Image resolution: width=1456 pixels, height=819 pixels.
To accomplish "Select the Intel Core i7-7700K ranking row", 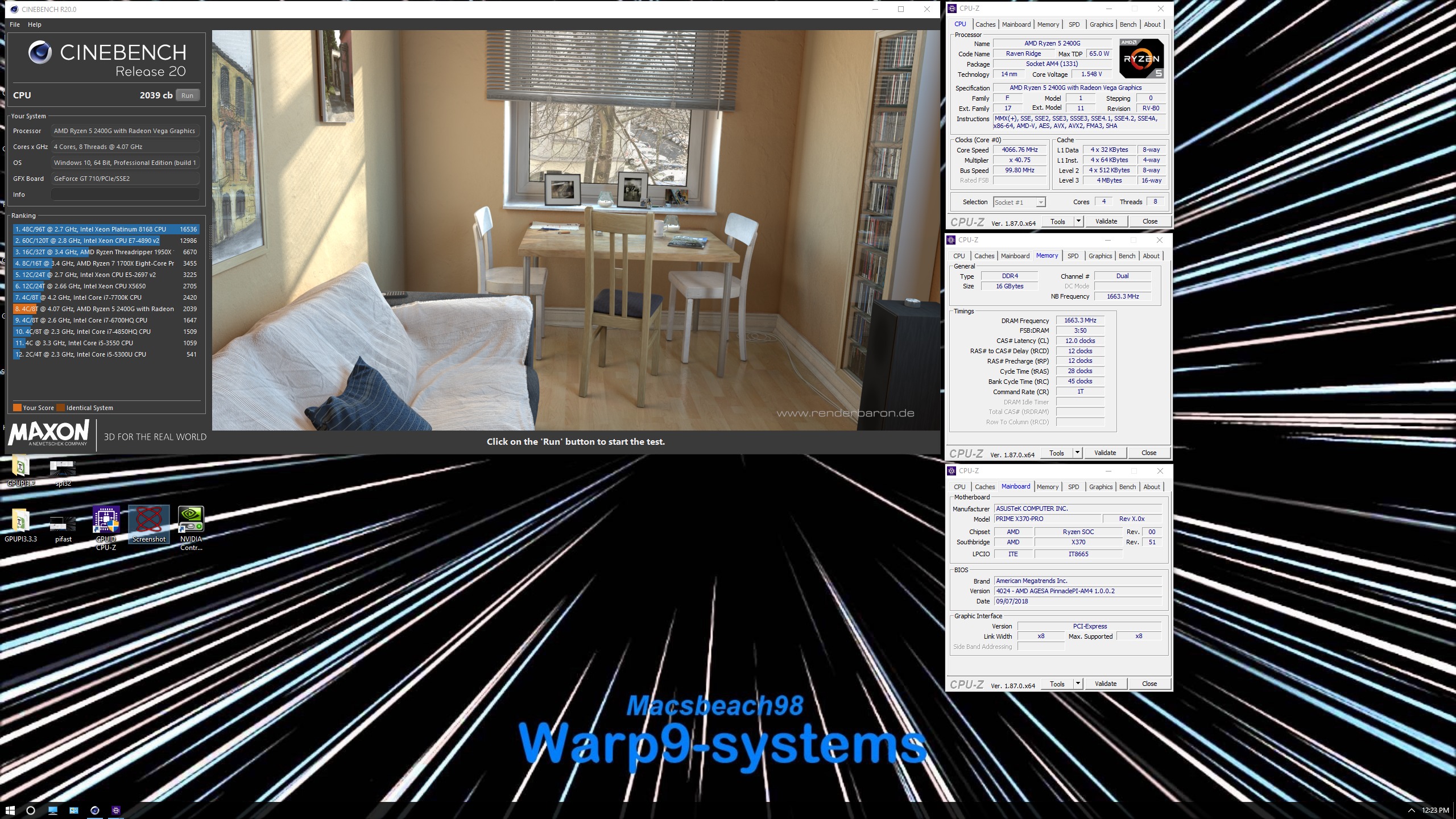I will [106, 297].
